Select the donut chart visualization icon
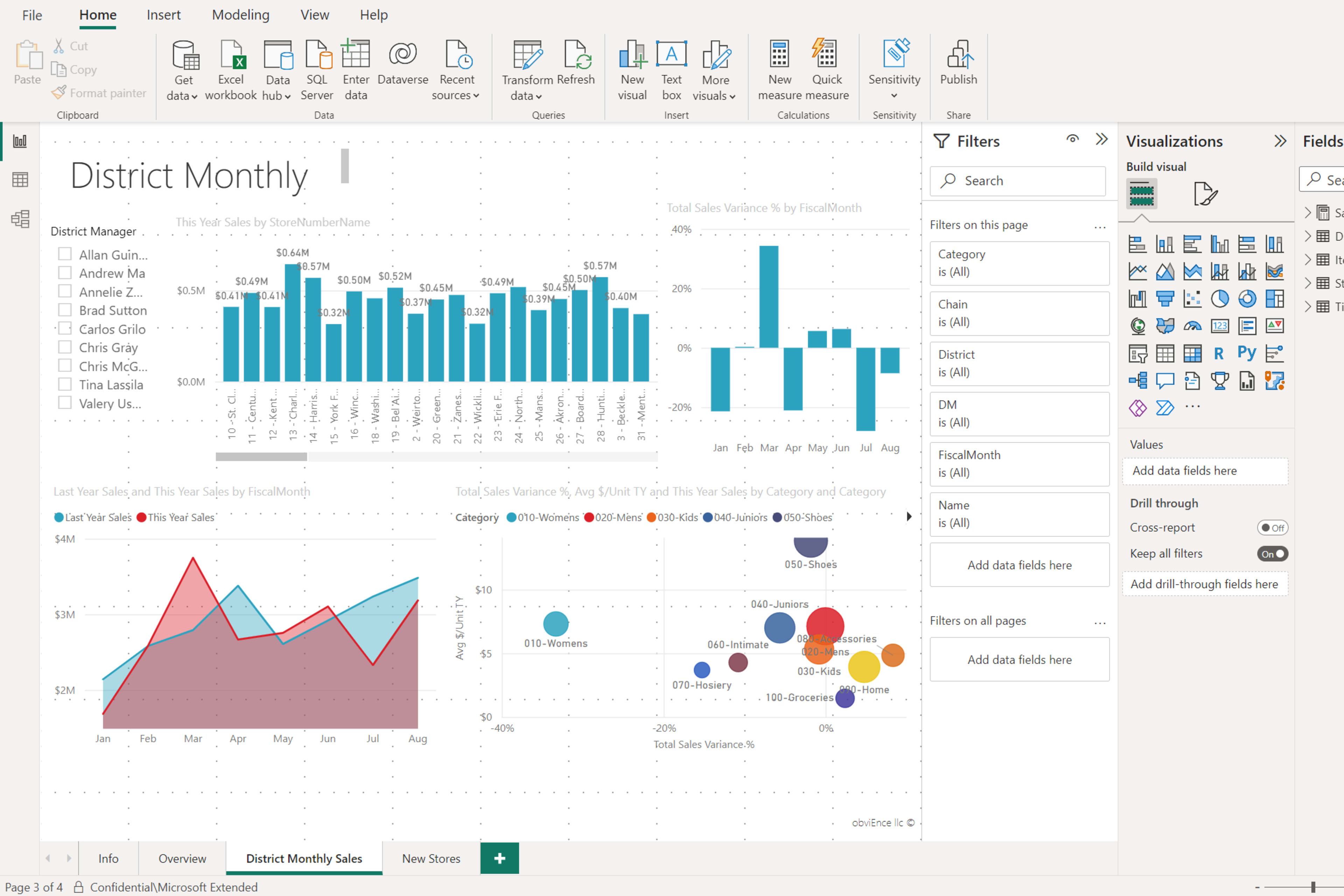 1247,298
